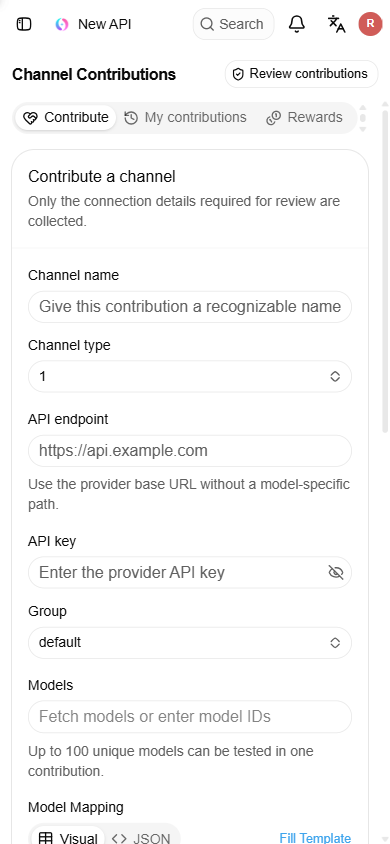Screen dimensions: 390x844
Task: Click the Channel Contributions heading
Action: (x=94, y=74)
